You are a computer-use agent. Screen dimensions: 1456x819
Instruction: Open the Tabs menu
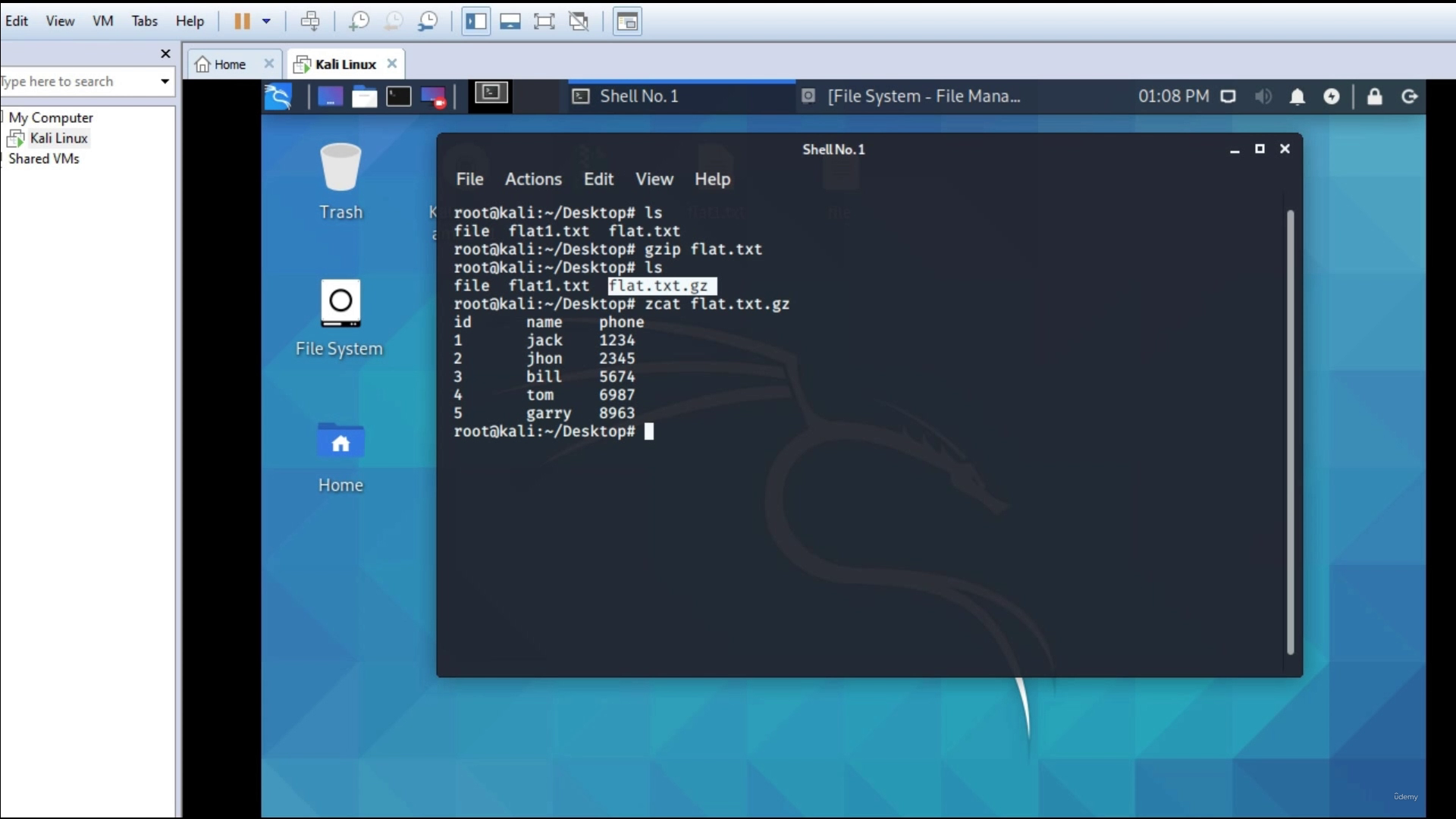pos(144,20)
